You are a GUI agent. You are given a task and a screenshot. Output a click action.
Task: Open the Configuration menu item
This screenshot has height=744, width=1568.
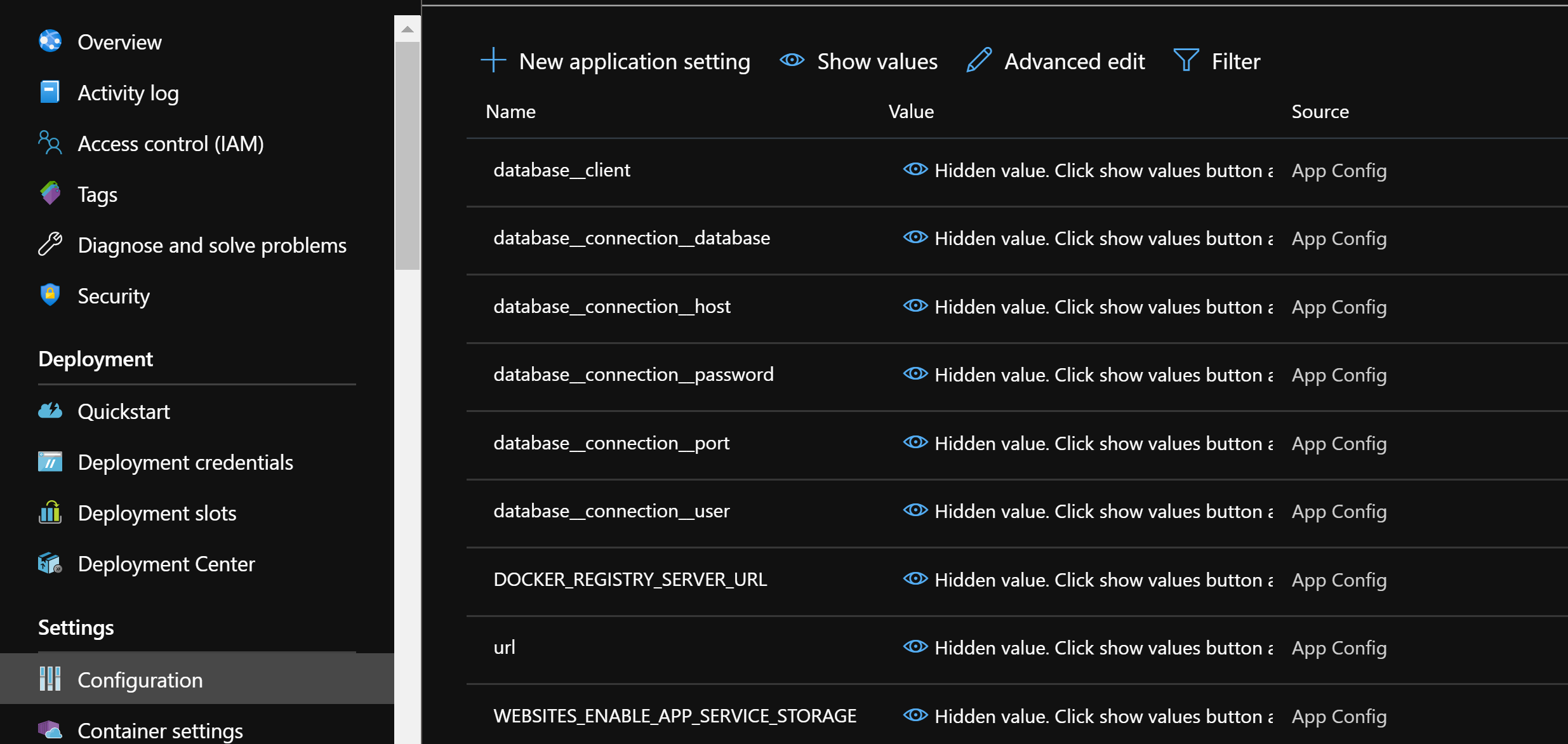140,680
